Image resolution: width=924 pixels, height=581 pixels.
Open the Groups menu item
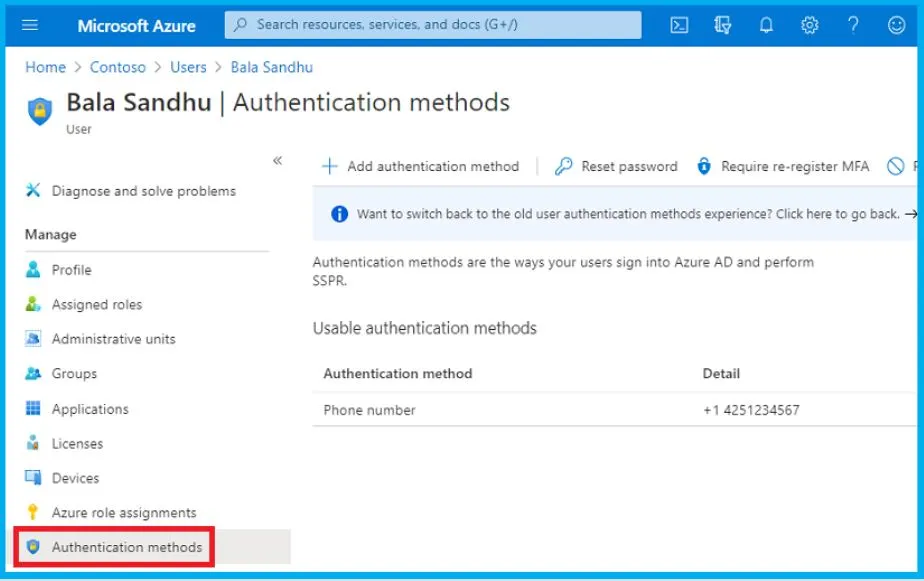[x=74, y=374]
